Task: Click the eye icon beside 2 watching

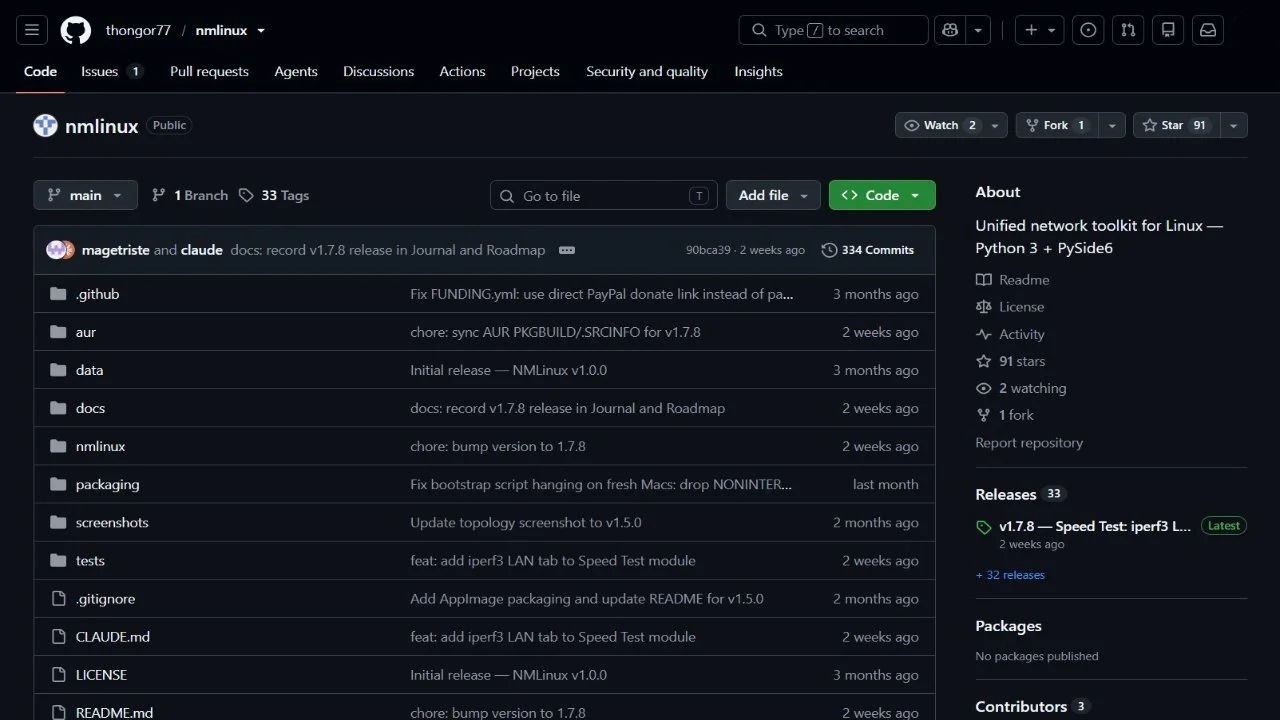Action: tap(984, 388)
